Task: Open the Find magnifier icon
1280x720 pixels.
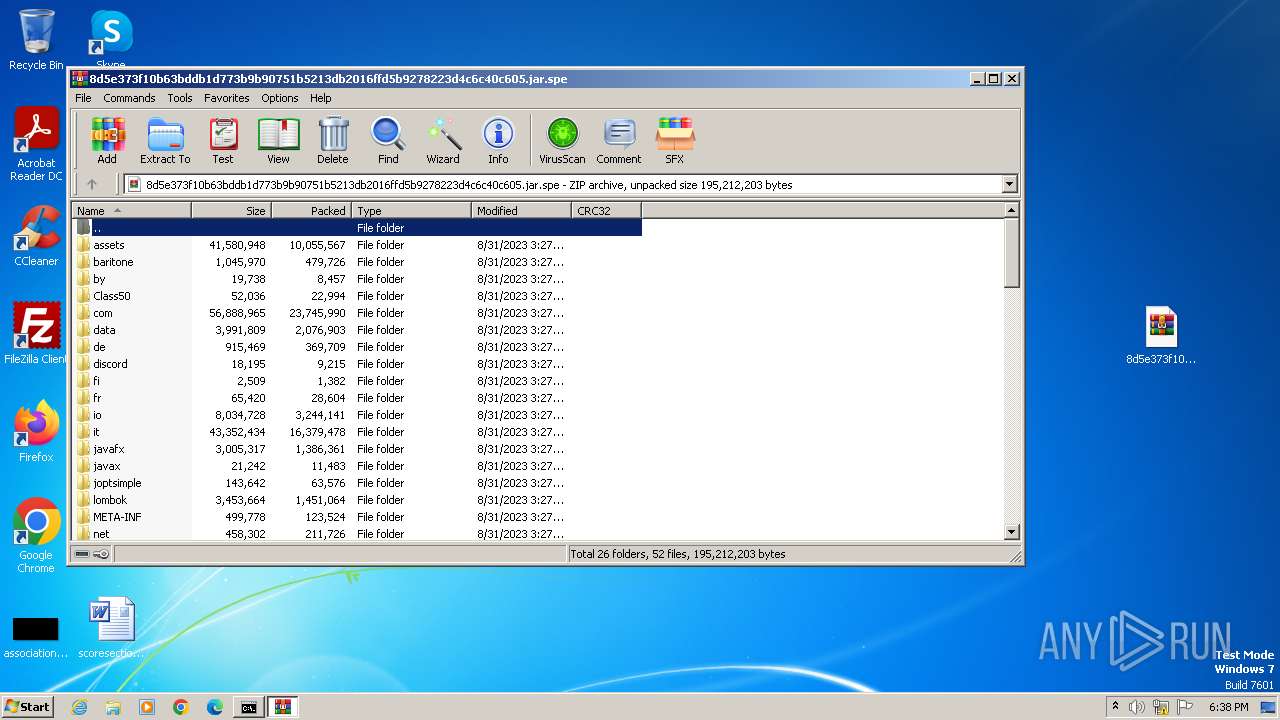Action: point(388,140)
